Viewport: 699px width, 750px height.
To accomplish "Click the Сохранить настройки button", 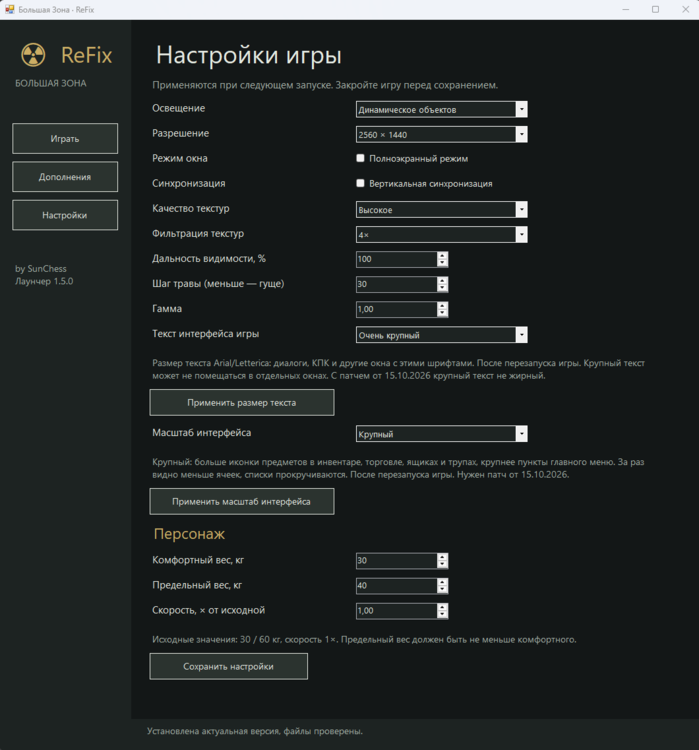I will click(x=229, y=666).
